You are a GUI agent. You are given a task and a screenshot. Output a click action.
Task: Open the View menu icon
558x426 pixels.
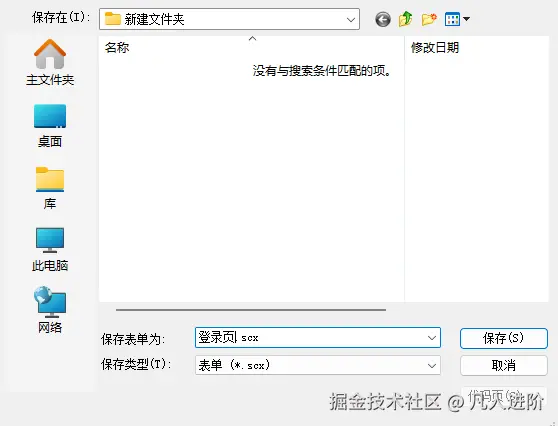pyautogui.click(x=452, y=19)
